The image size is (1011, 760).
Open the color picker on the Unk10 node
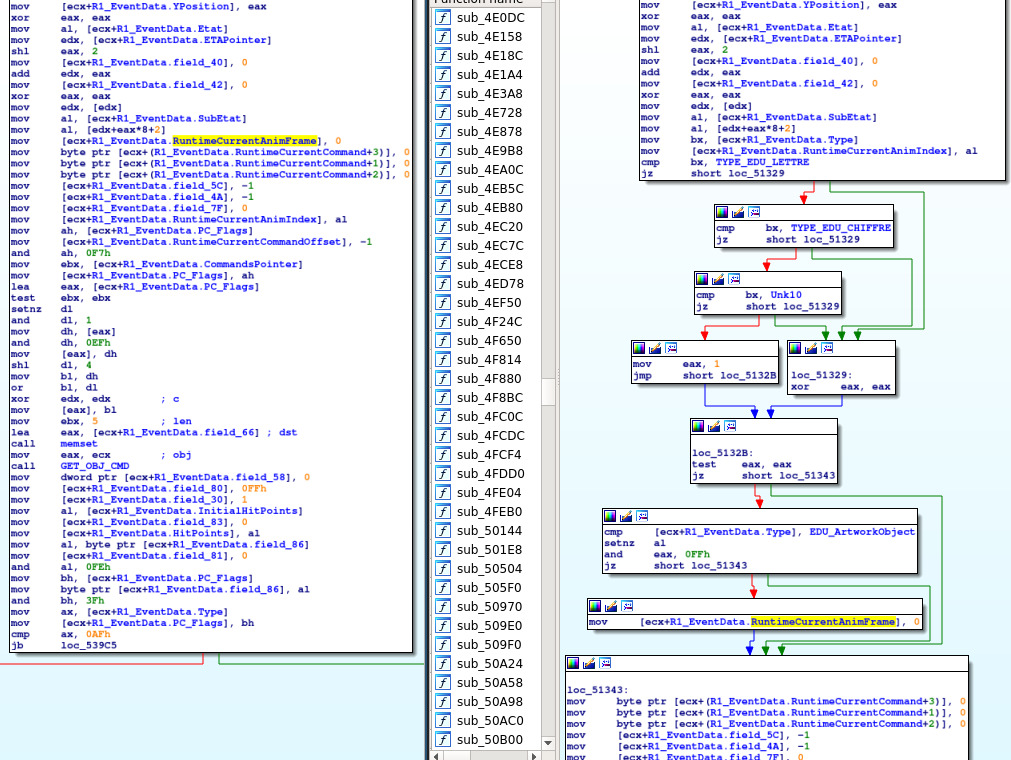point(702,279)
